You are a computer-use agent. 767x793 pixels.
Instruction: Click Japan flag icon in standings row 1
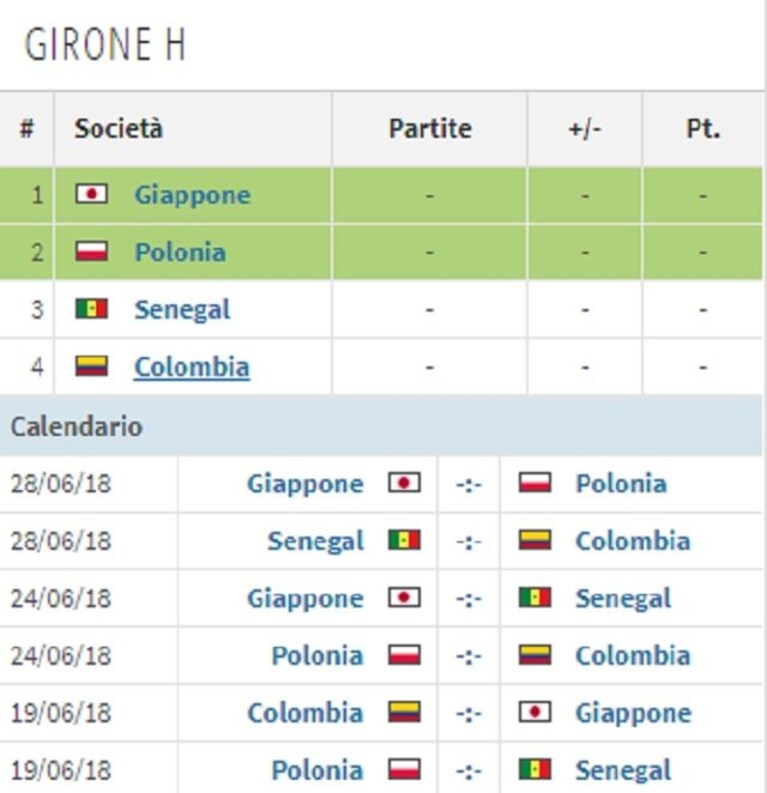tap(92, 194)
